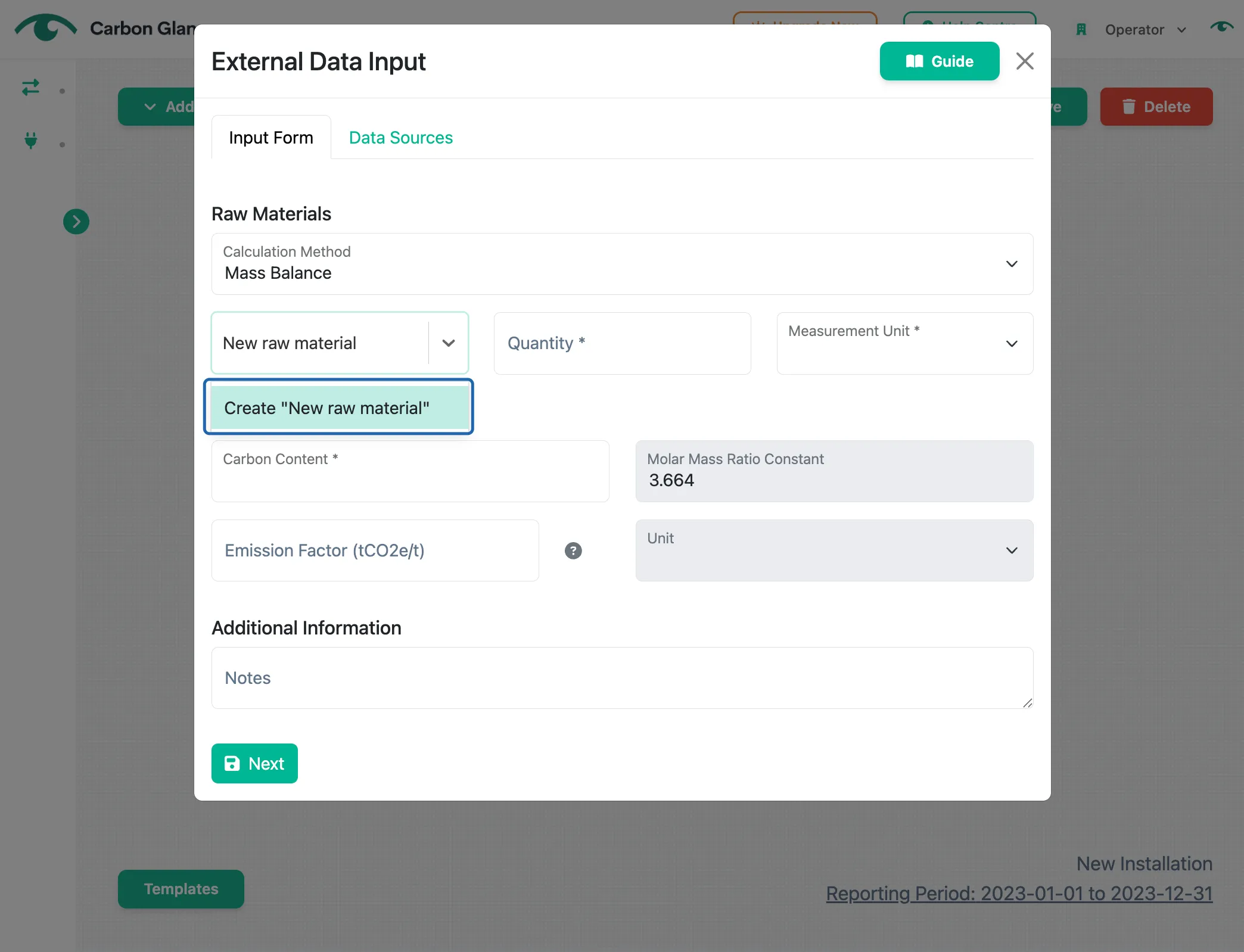Open the Guide book button
Screen dimensions: 1244x952
pyautogui.click(x=940, y=61)
